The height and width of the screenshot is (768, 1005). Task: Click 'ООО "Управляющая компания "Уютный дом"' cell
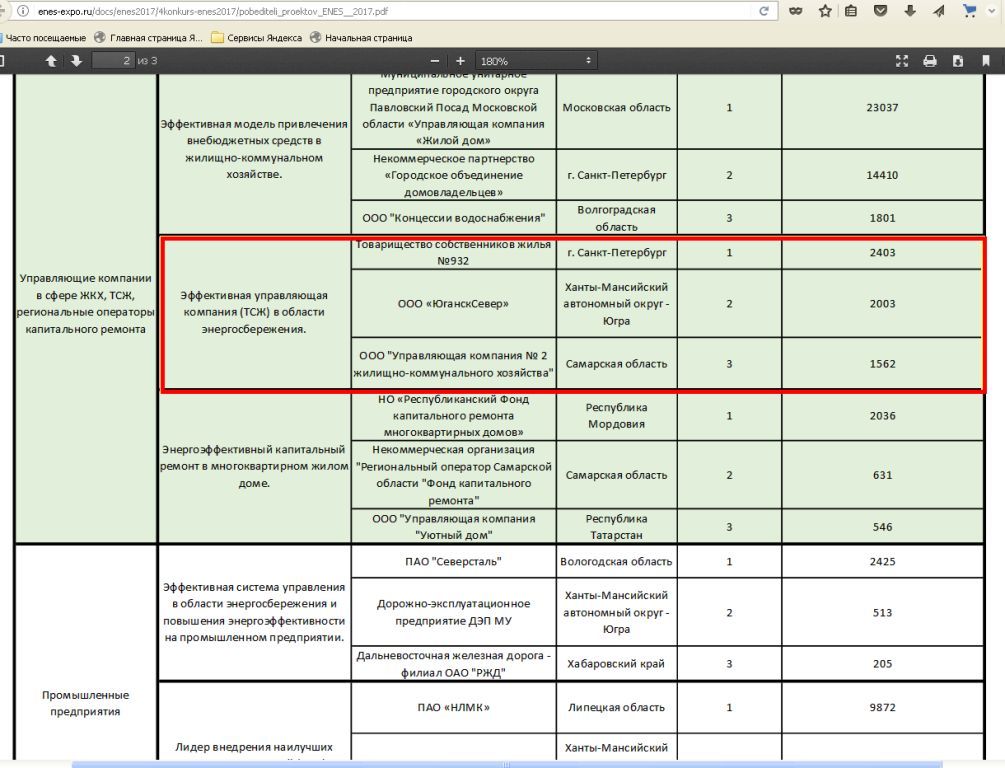click(x=453, y=527)
